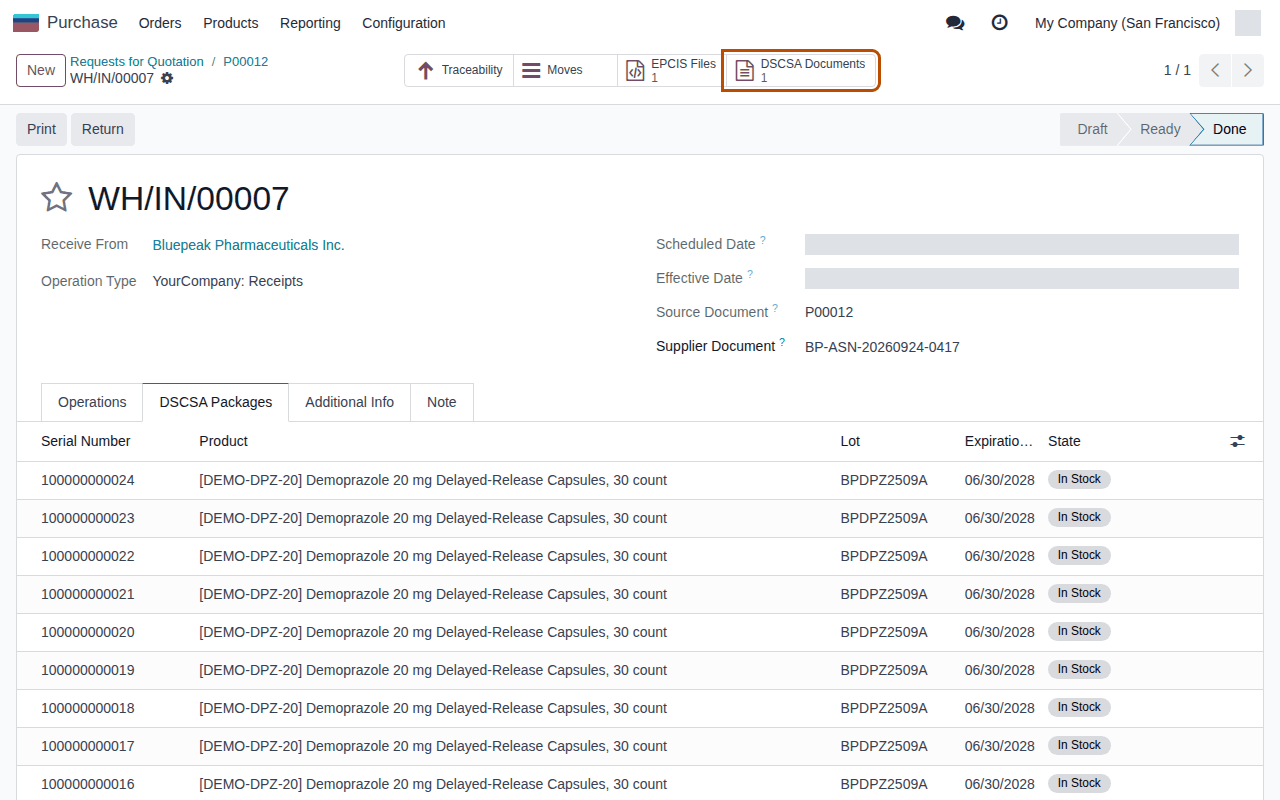1280x800 pixels.
Task: Click In Stock badge for serial 100000000024
Action: pyautogui.click(x=1079, y=479)
